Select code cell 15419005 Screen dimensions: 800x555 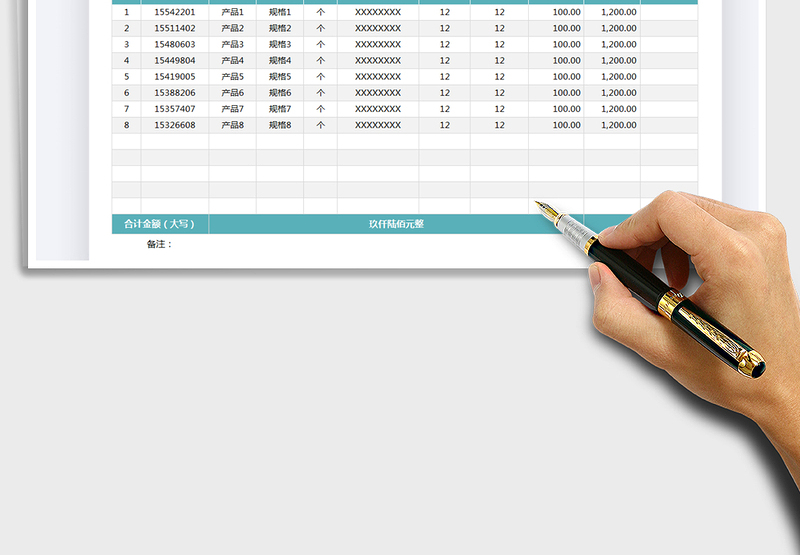(175, 76)
